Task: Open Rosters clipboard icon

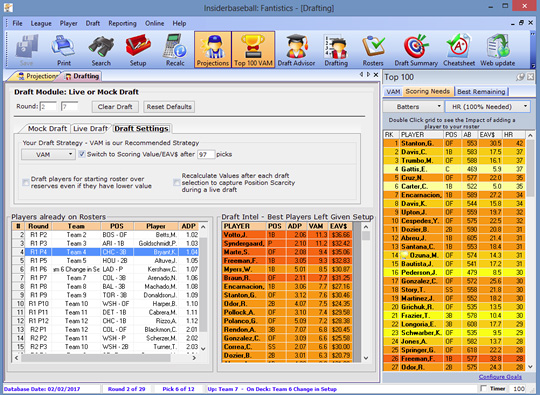Action: [373, 50]
